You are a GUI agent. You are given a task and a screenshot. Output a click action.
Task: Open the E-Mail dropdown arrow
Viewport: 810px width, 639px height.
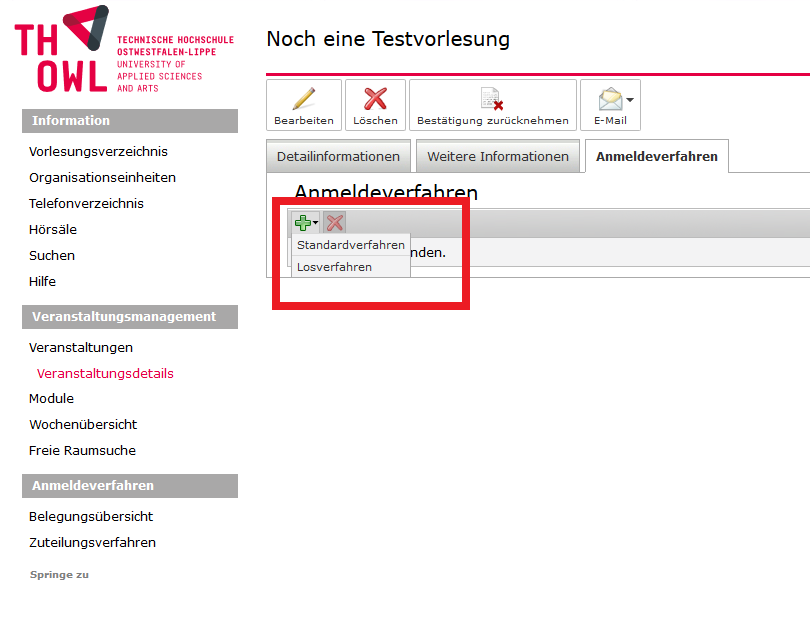[631, 100]
